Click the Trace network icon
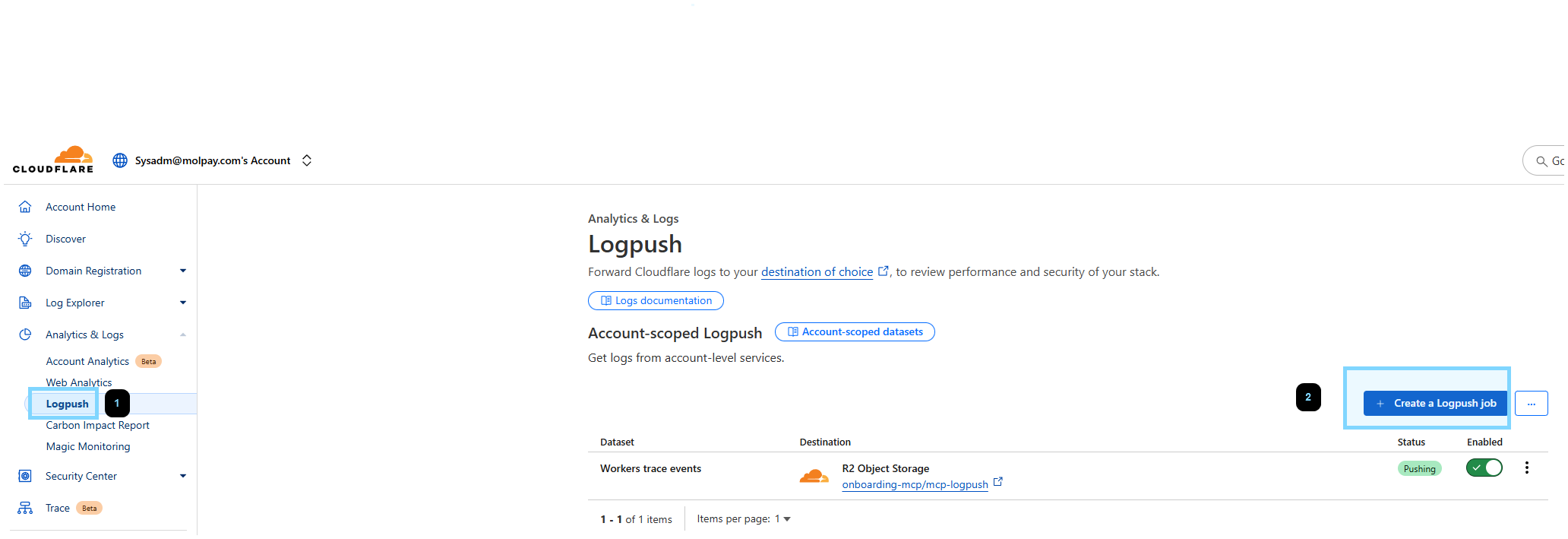Viewport: 1568px width, 539px height. click(x=25, y=508)
